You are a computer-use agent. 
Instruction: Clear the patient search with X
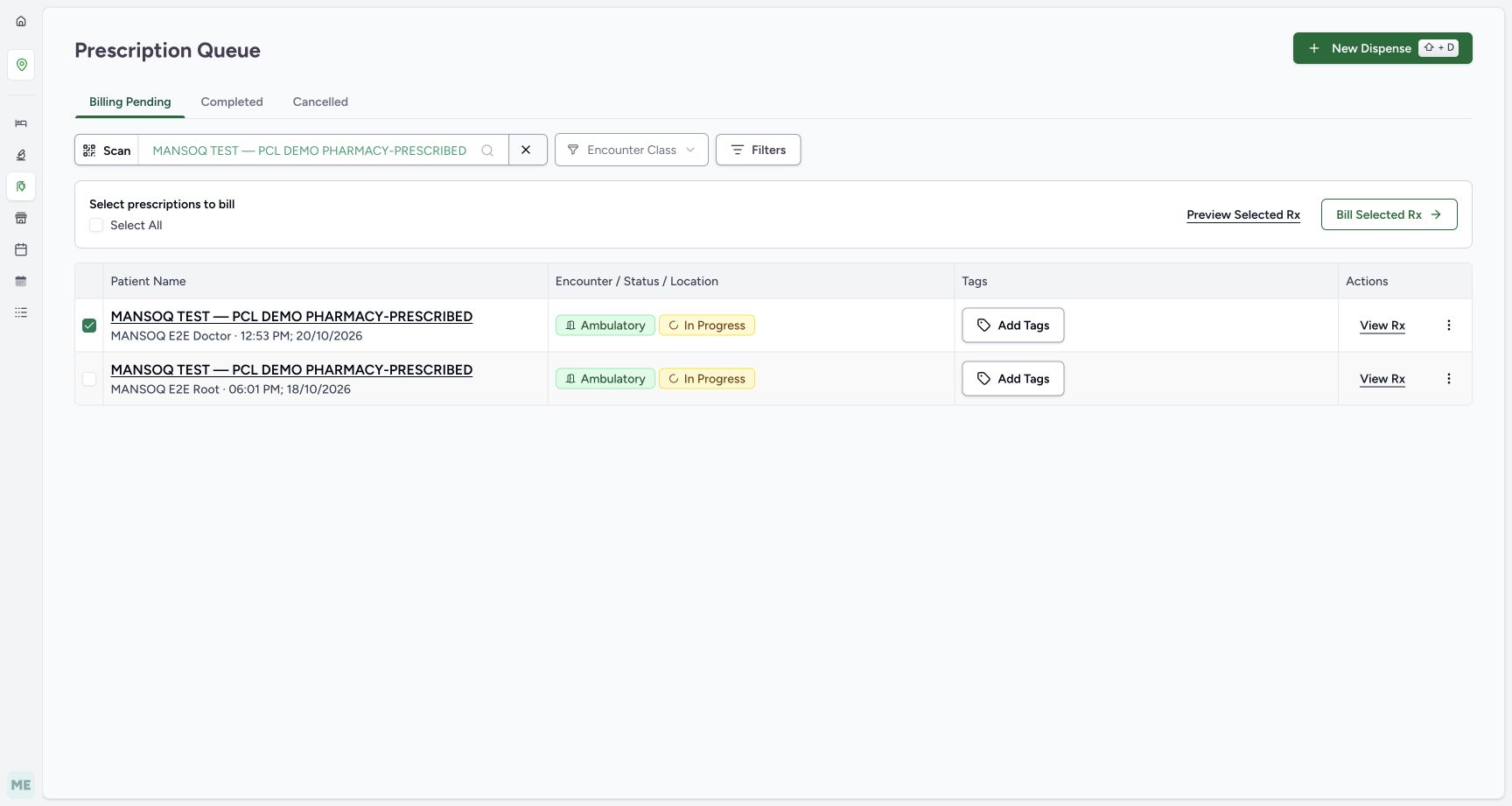527,150
